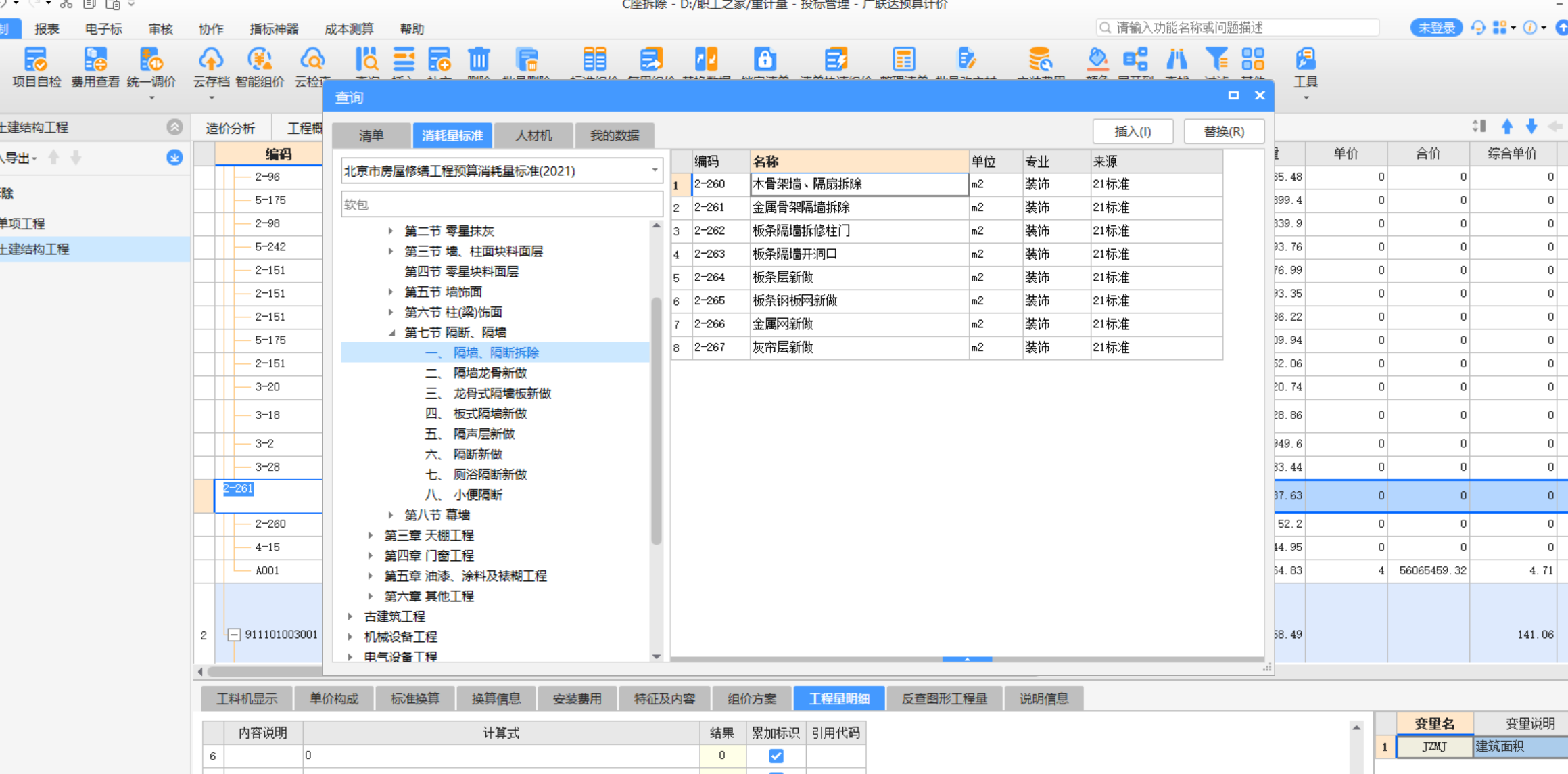Expand the 第二节 零星抹灰 tree node

tap(391, 231)
